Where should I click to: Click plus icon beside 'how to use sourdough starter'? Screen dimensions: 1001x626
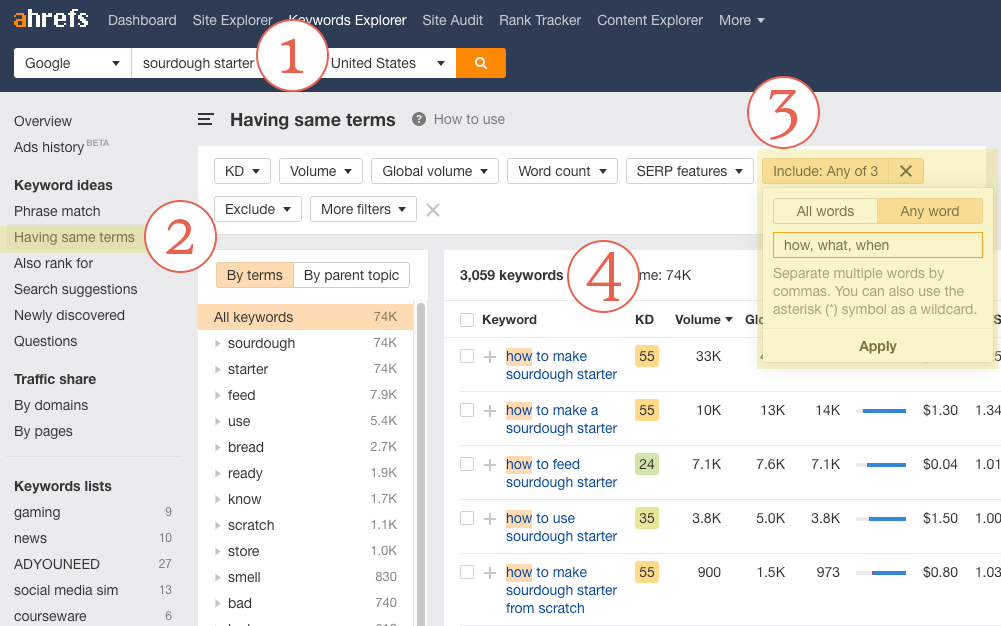pyautogui.click(x=490, y=519)
